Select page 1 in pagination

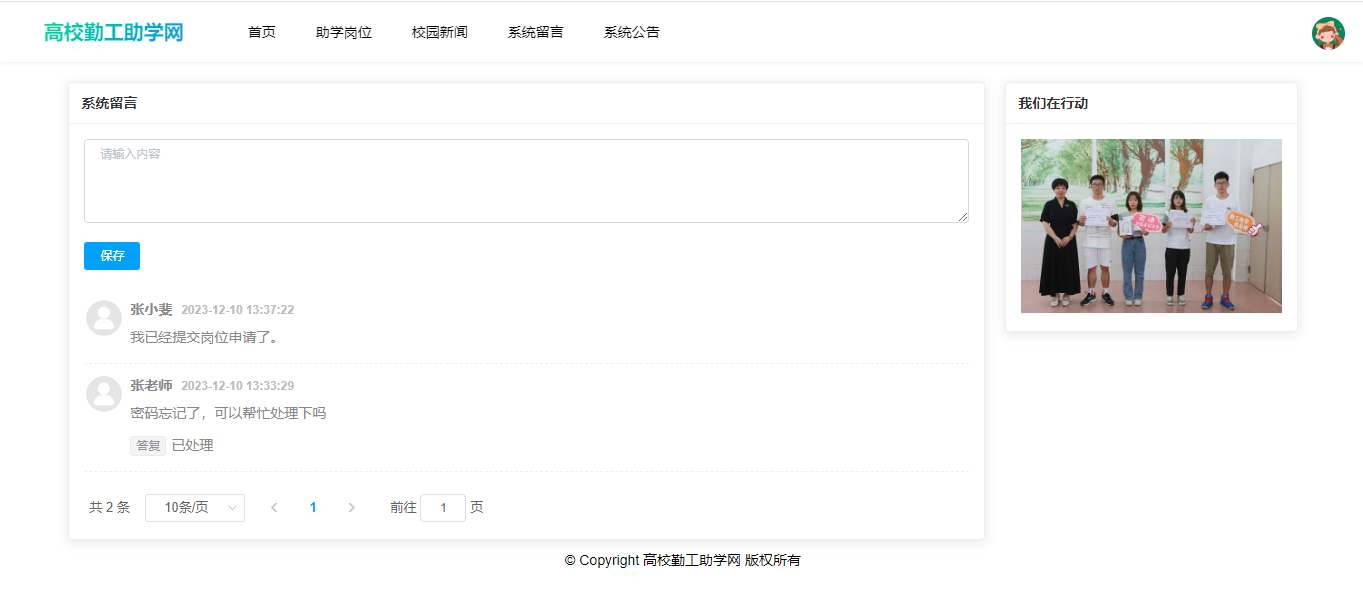click(313, 508)
